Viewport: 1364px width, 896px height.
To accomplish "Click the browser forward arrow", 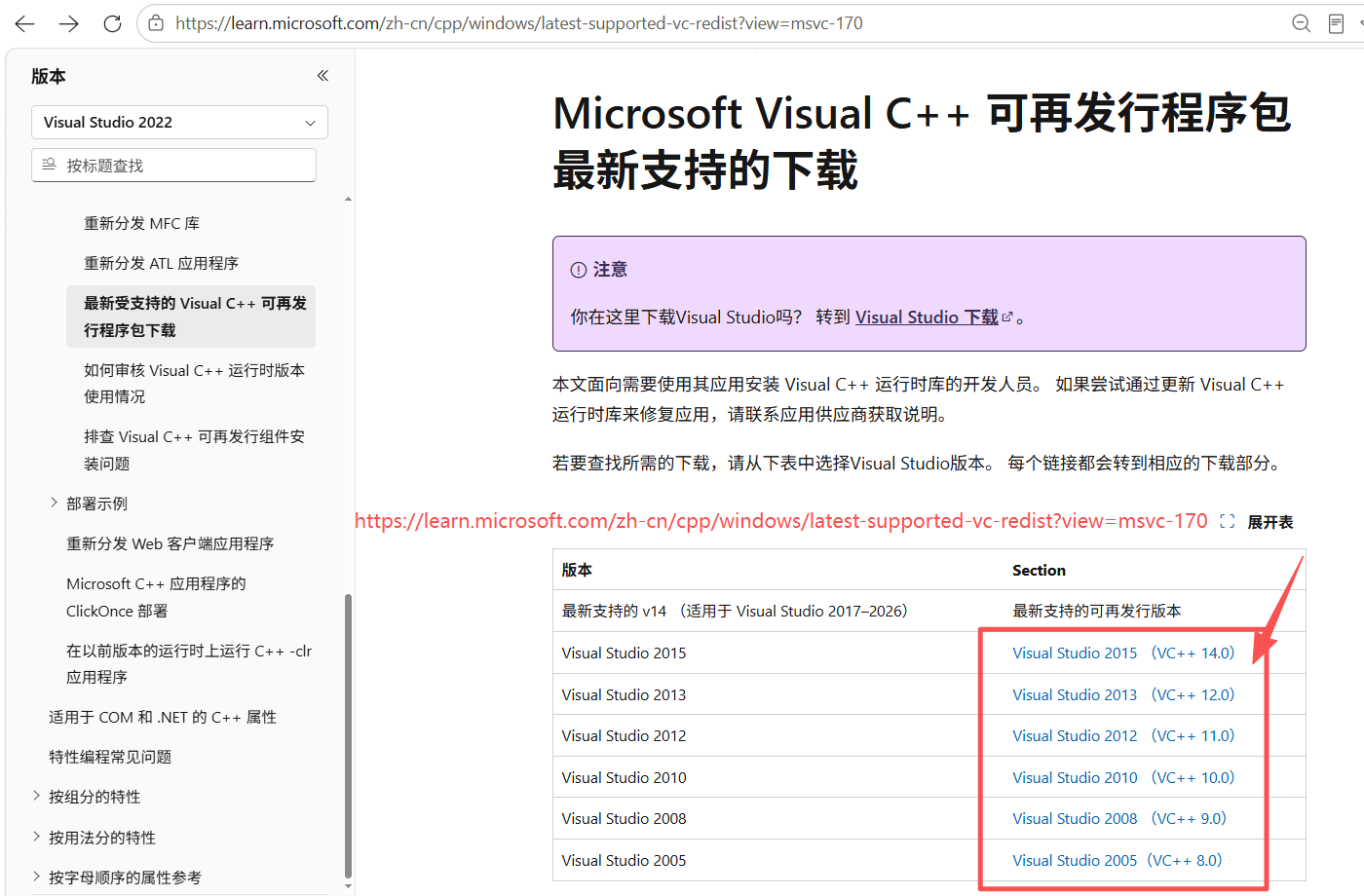I will click(x=68, y=23).
